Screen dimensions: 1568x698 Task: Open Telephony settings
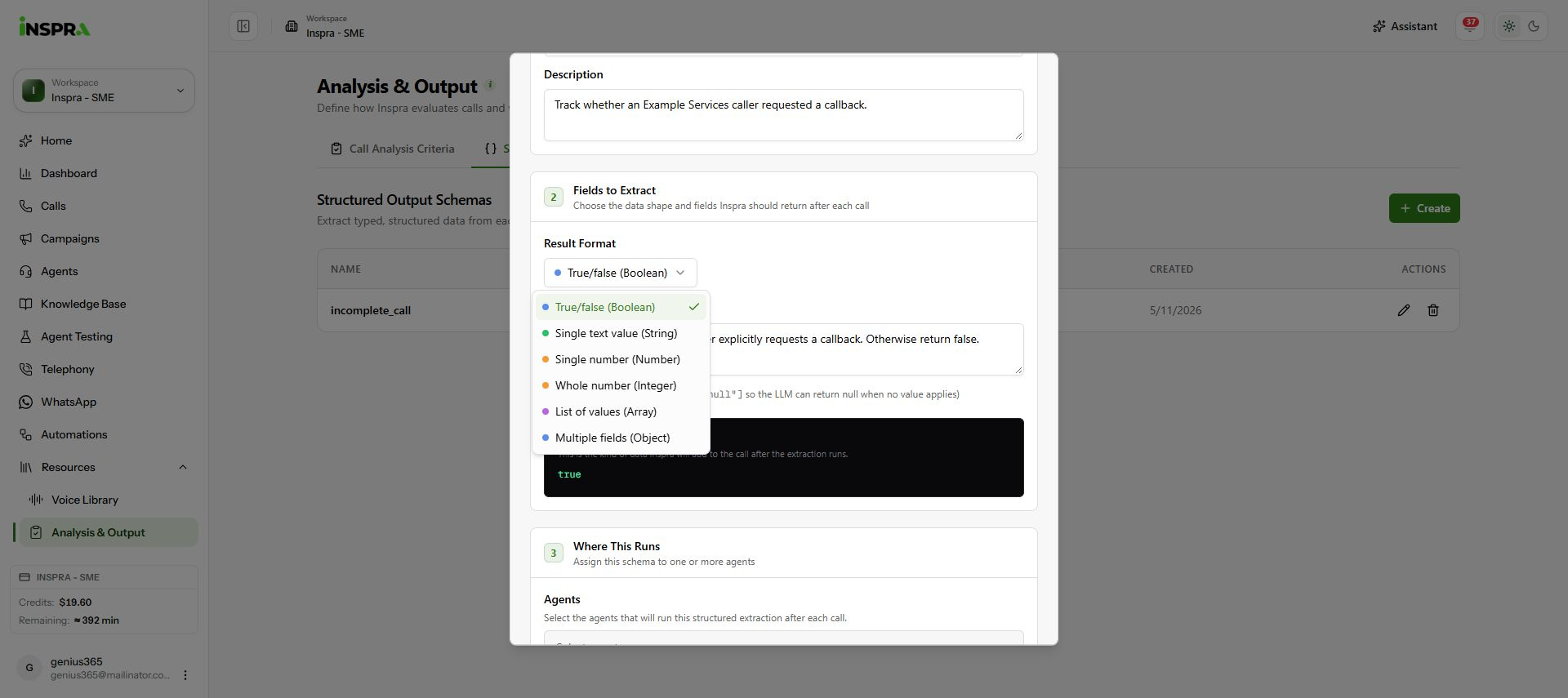pos(105,369)
